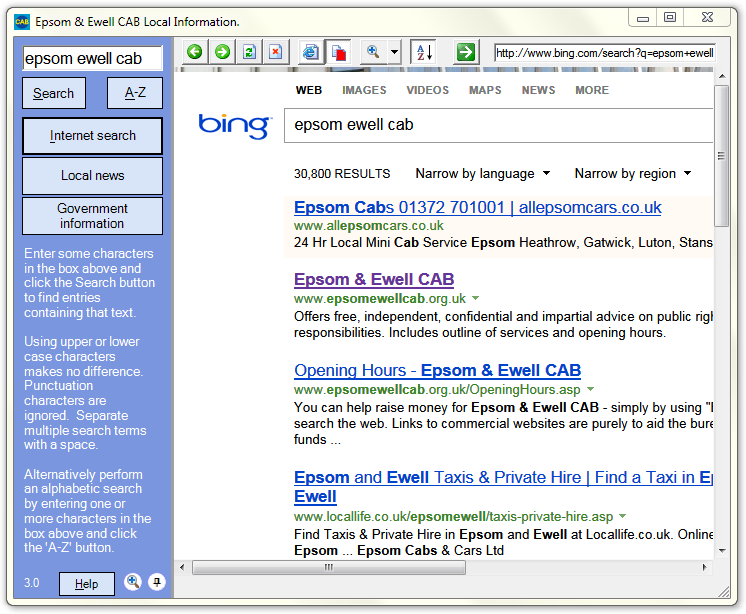Open the Epsom & Ewell CAB result

click(x=374, y=279)
